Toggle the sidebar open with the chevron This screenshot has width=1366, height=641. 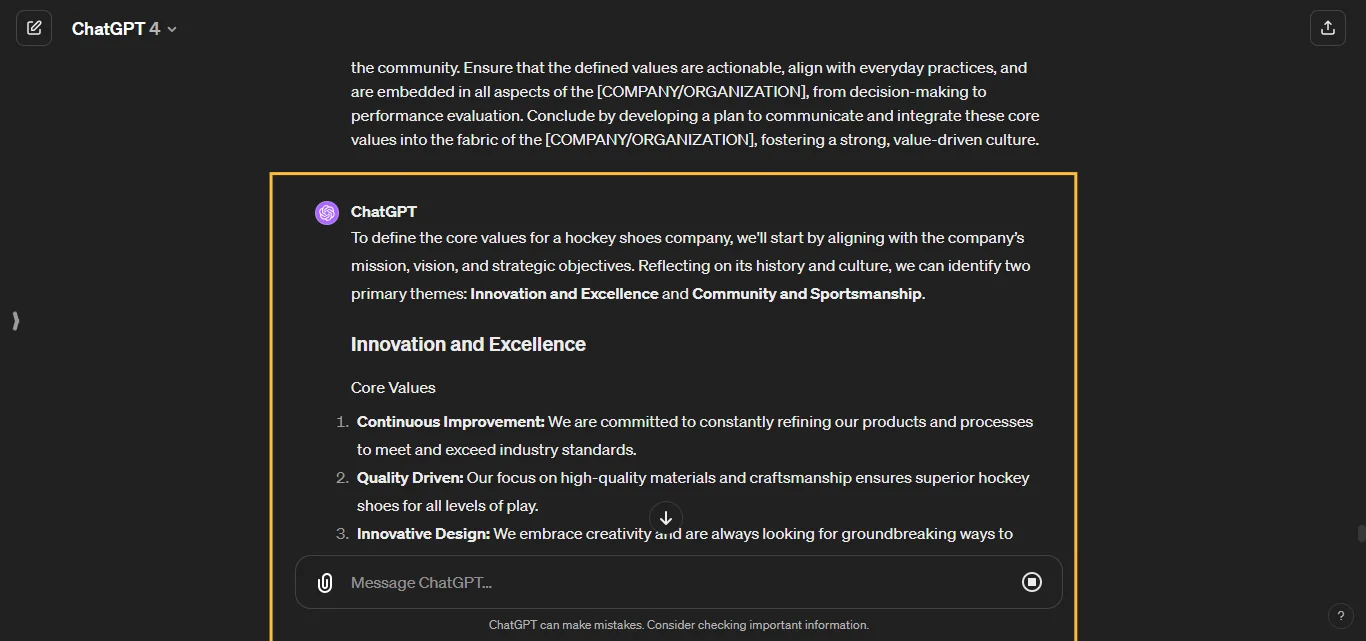tap(15, 321)
